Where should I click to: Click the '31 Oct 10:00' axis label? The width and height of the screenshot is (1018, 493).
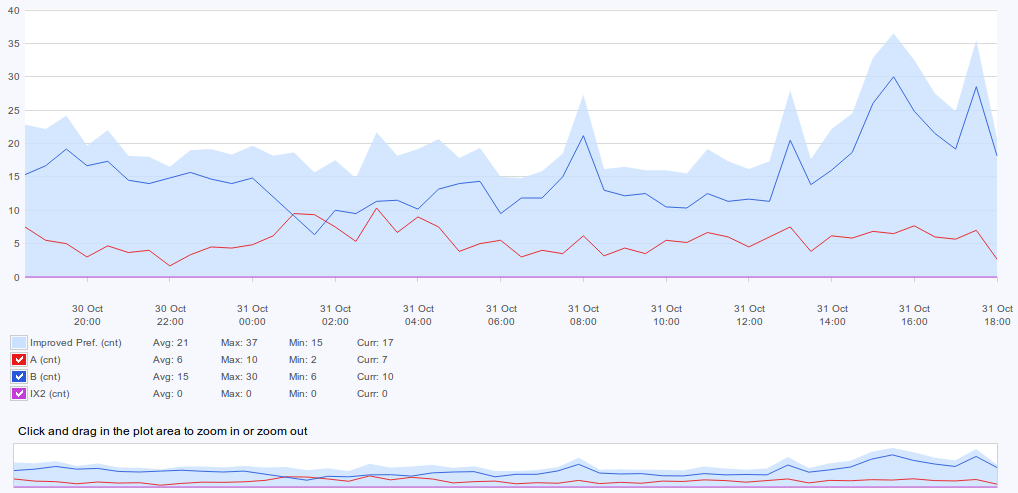[666, 315]
